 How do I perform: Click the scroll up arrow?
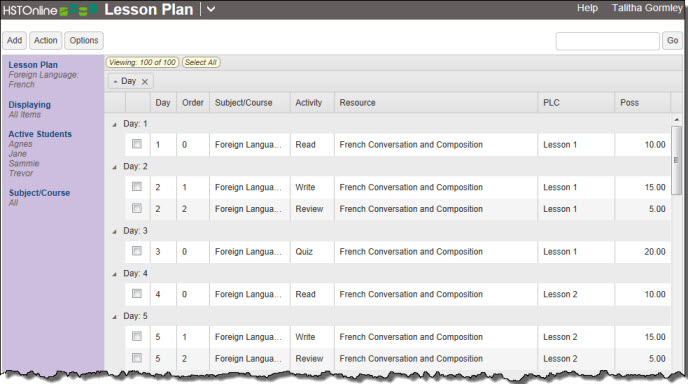pyautogui.click(x=677, y=119)
